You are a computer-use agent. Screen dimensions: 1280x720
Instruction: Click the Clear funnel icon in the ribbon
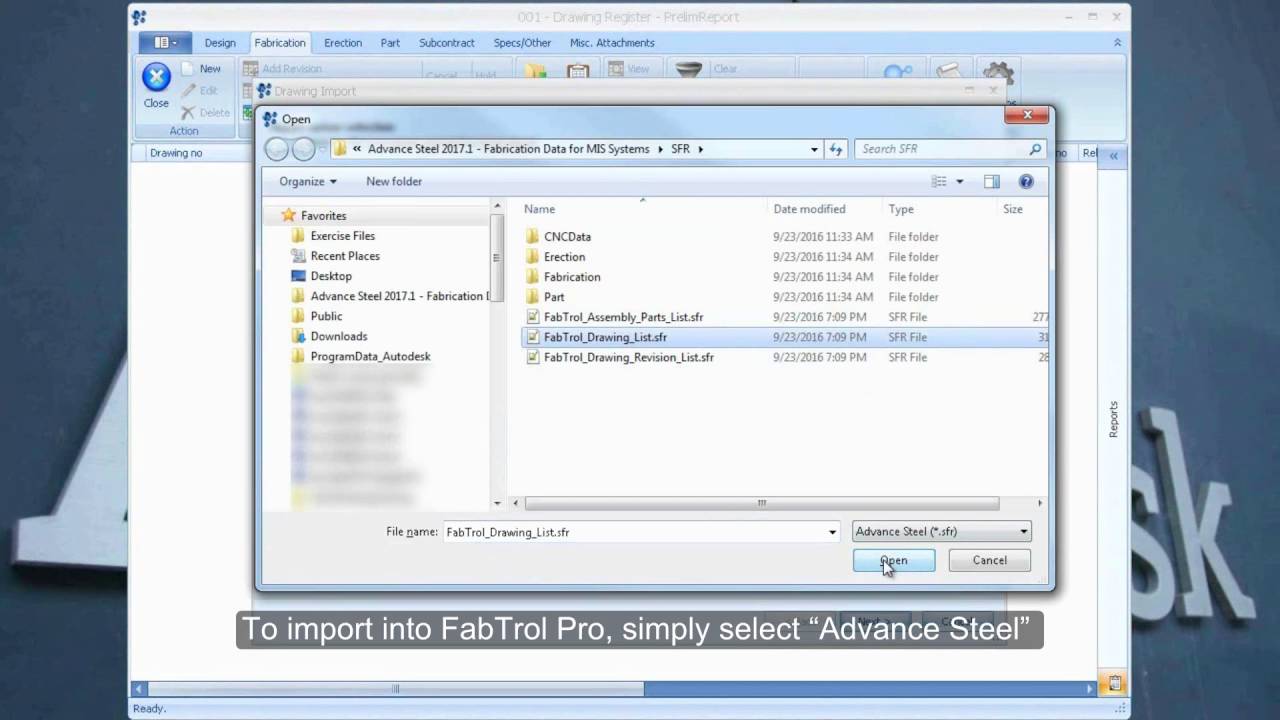pyautogui.click(x=688, y=69)
